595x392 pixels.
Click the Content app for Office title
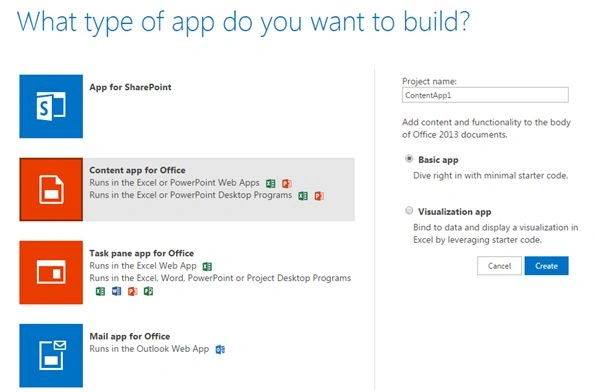pos(137,170)
